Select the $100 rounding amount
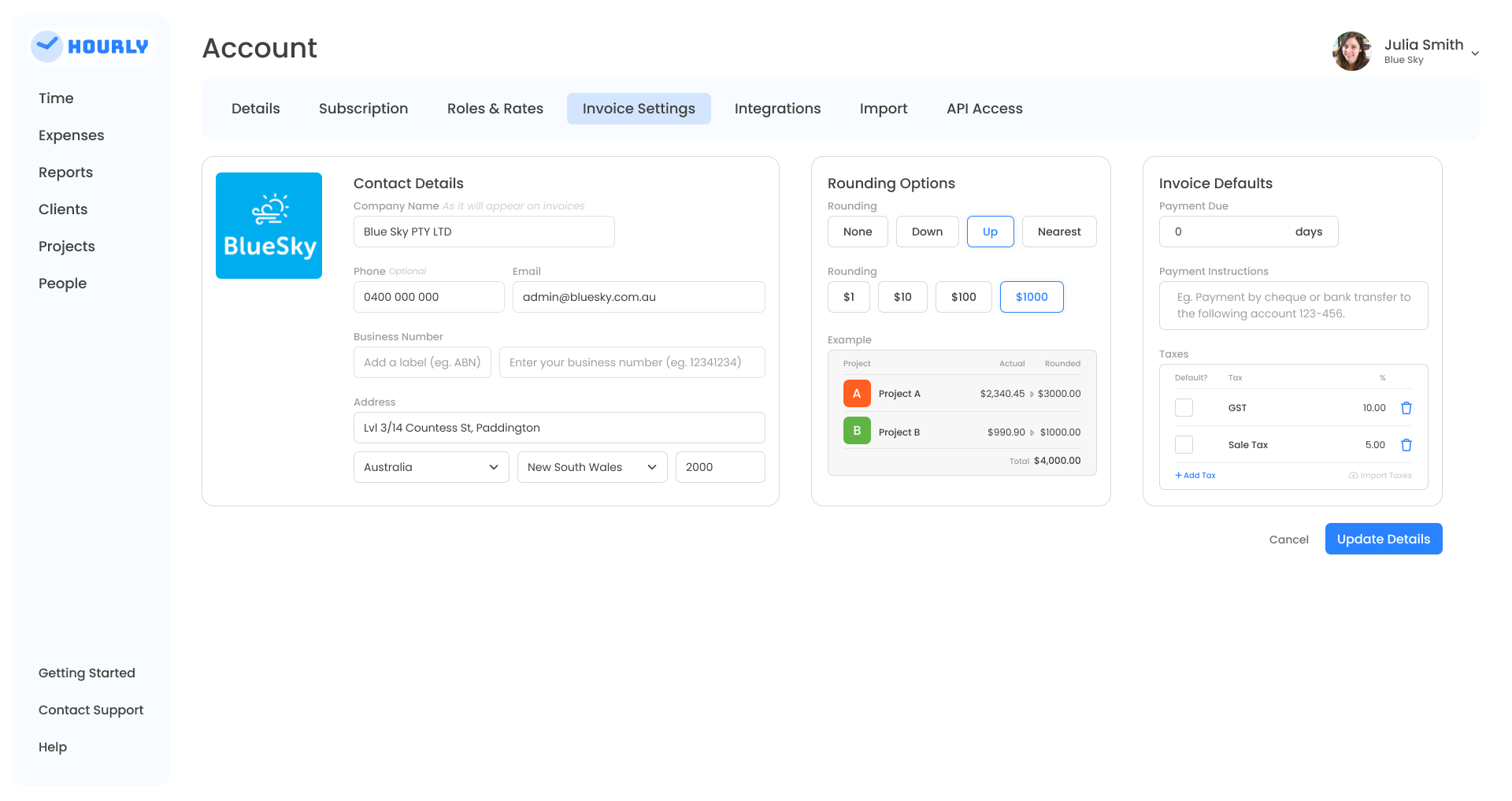The height and width of the screenshot is (801, 1512). click(963, 297)
